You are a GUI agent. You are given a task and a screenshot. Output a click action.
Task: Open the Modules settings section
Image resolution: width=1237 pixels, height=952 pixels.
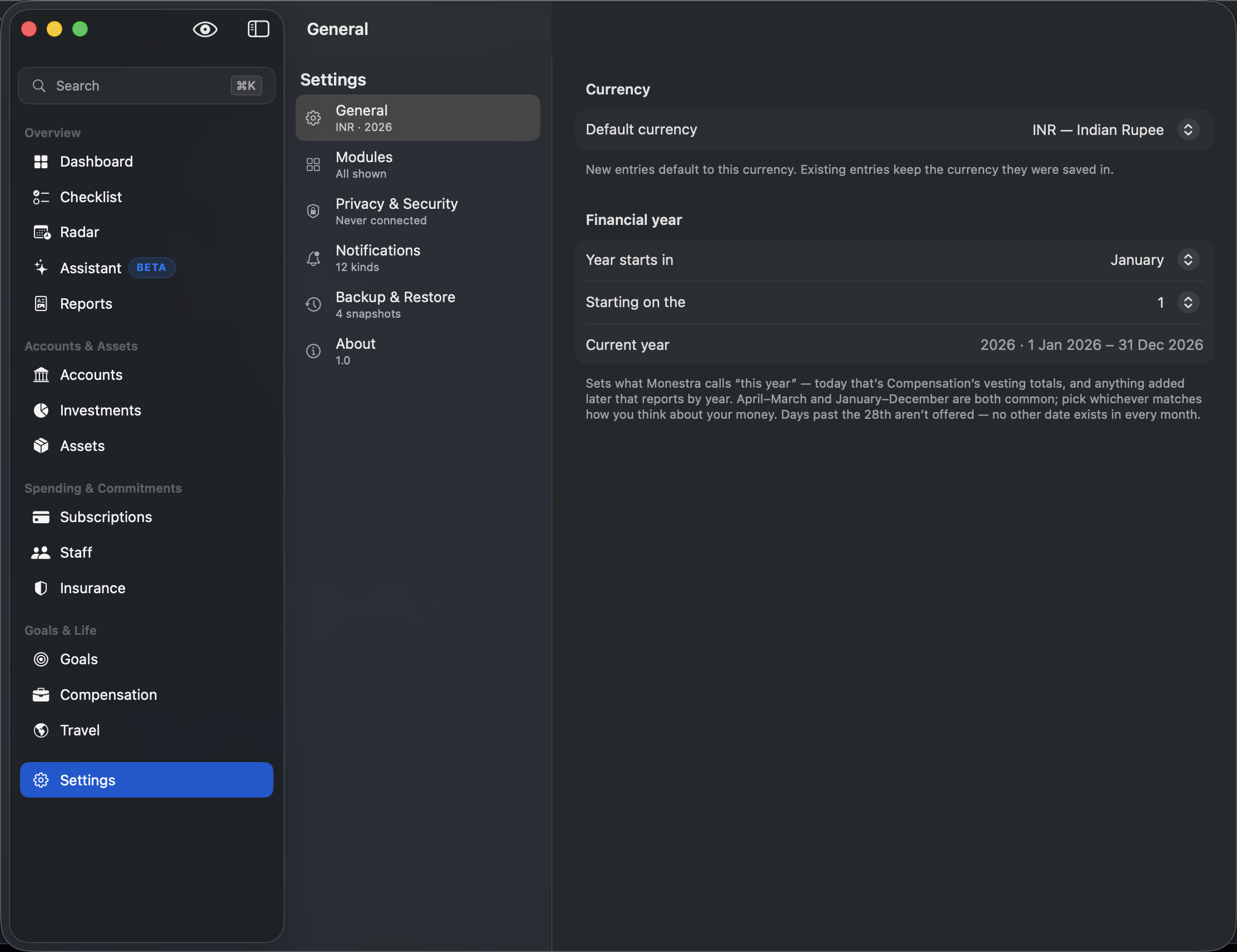[x=417, y=165]
